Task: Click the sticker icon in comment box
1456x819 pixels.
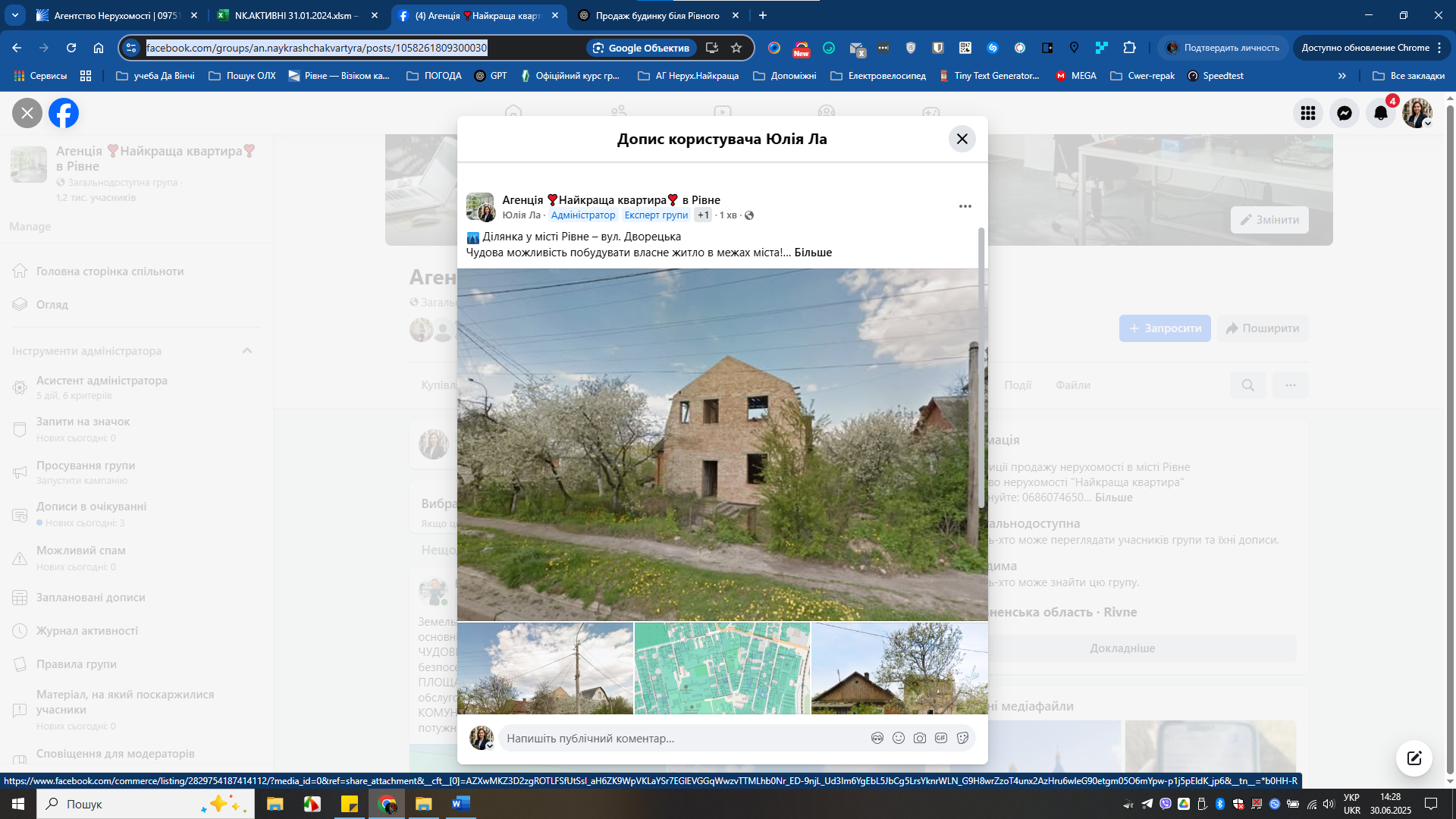Action: tap(962, 738)
